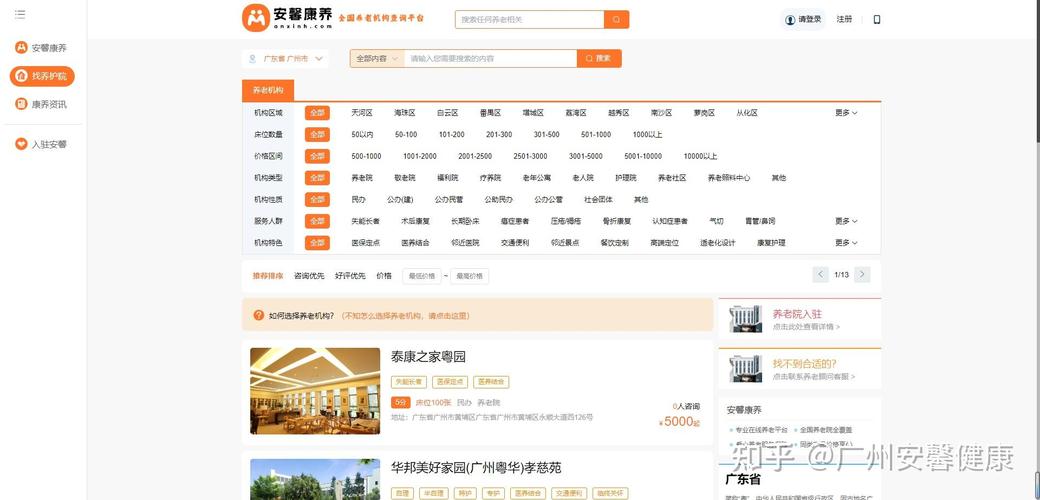This screenshot has width=1040, height=500.
Task: Click the 养老院入驻 building icon
Action: click(746, 319)
